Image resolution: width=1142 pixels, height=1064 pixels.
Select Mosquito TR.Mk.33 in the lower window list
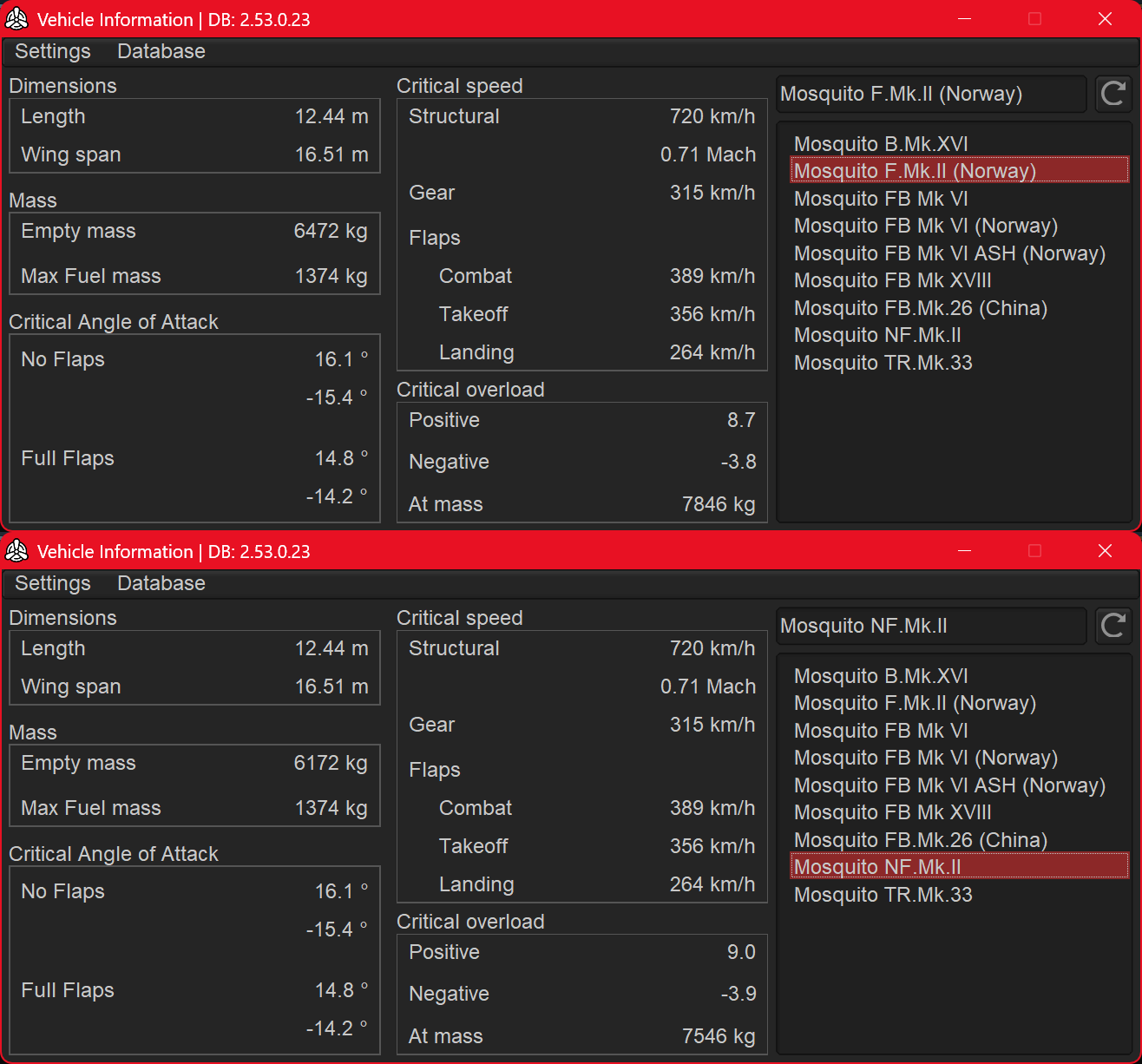click(960, 895)
